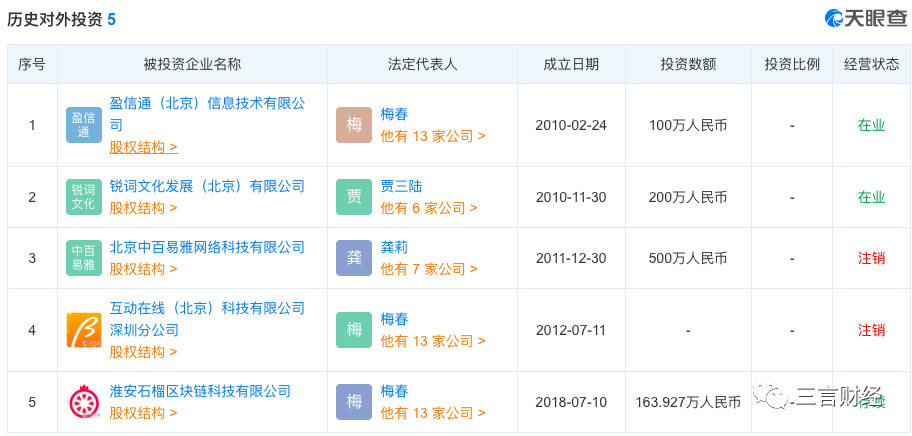Image resolution: width=912 pixels, height=436 pixels.
Task: Click the 梅 avatar in row 1
Action: point(354,125)
